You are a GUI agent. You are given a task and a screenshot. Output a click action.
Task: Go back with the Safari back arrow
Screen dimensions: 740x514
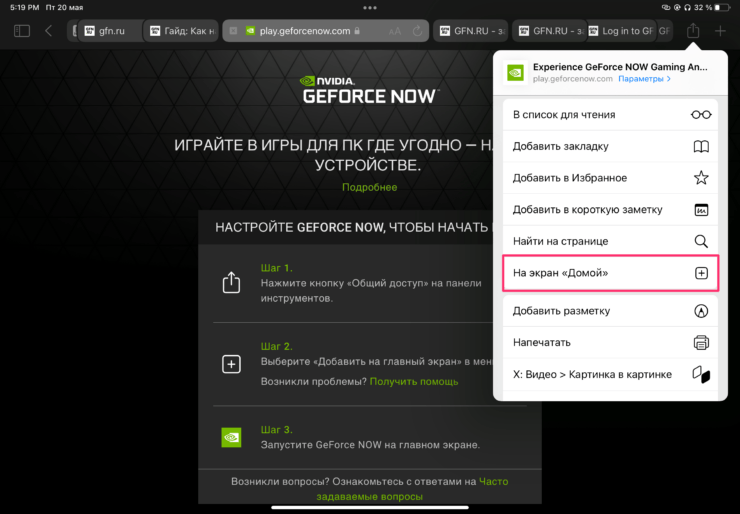tap(48, 31)
